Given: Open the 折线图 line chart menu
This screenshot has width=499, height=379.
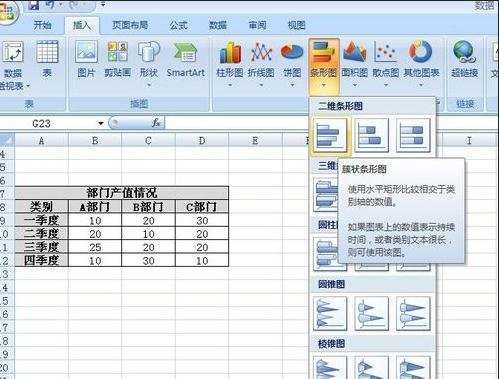Looking at the screenshot, I should point(261,64).
